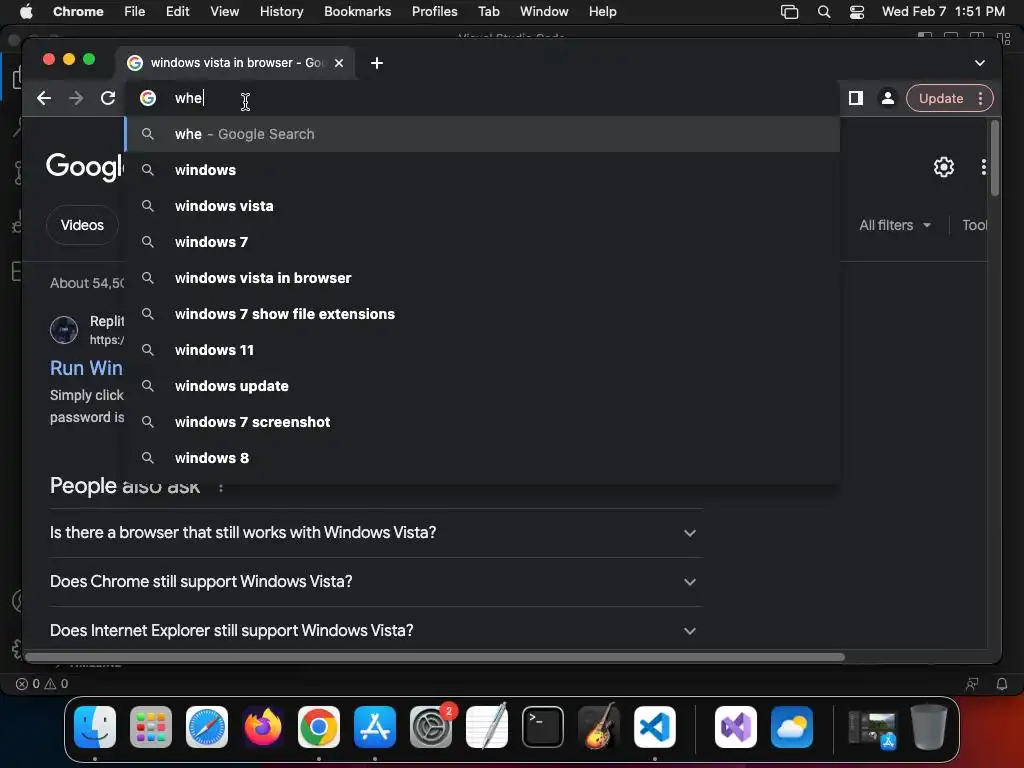Screen dimensions: 1024x768
Task: Launch Safari from the Dock
Action: [207, 726]
